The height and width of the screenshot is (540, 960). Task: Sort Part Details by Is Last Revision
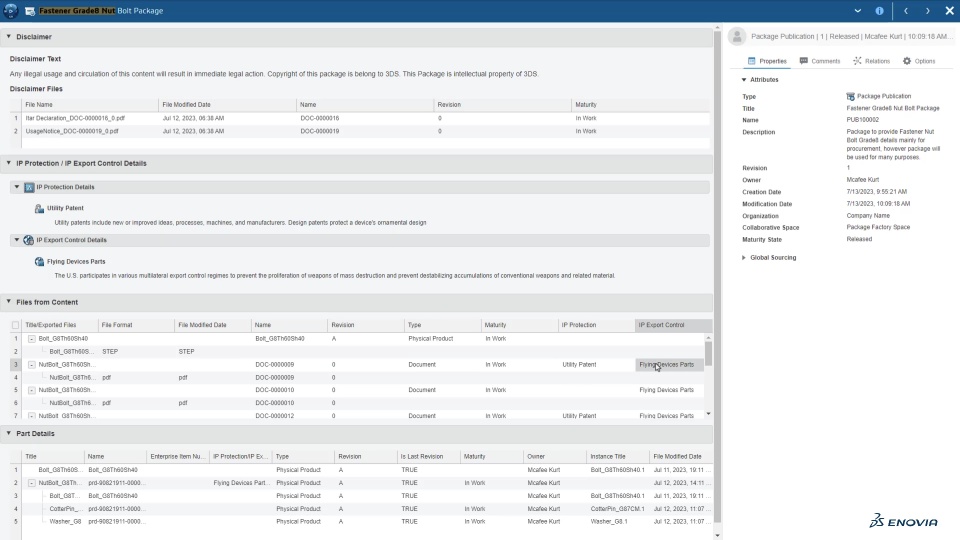point(427,457)
